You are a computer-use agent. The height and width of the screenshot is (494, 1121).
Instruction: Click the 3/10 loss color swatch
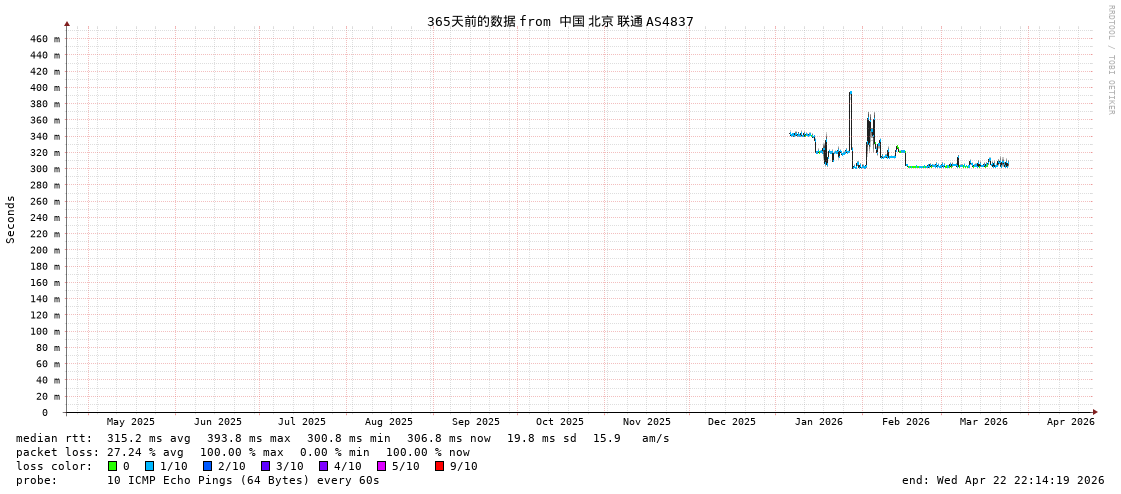click(265, 466)
